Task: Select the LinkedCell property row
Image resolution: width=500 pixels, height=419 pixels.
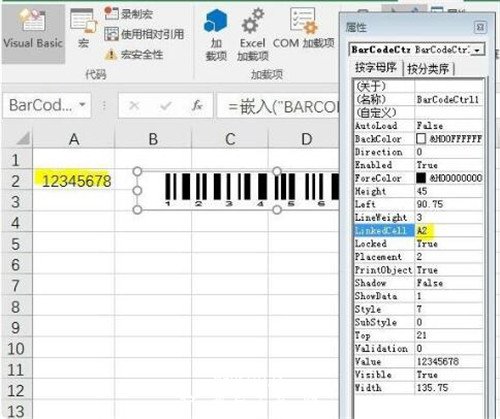Action: coord(418,231)
